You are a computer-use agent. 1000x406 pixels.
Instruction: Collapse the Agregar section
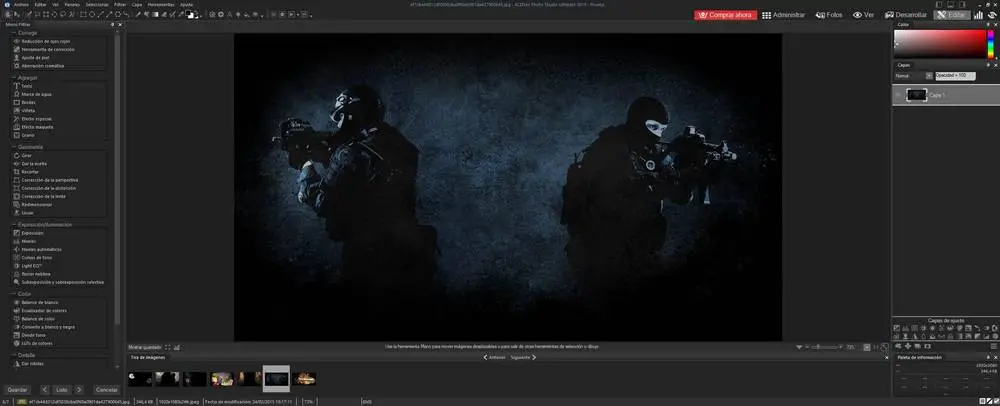[13, 77]
